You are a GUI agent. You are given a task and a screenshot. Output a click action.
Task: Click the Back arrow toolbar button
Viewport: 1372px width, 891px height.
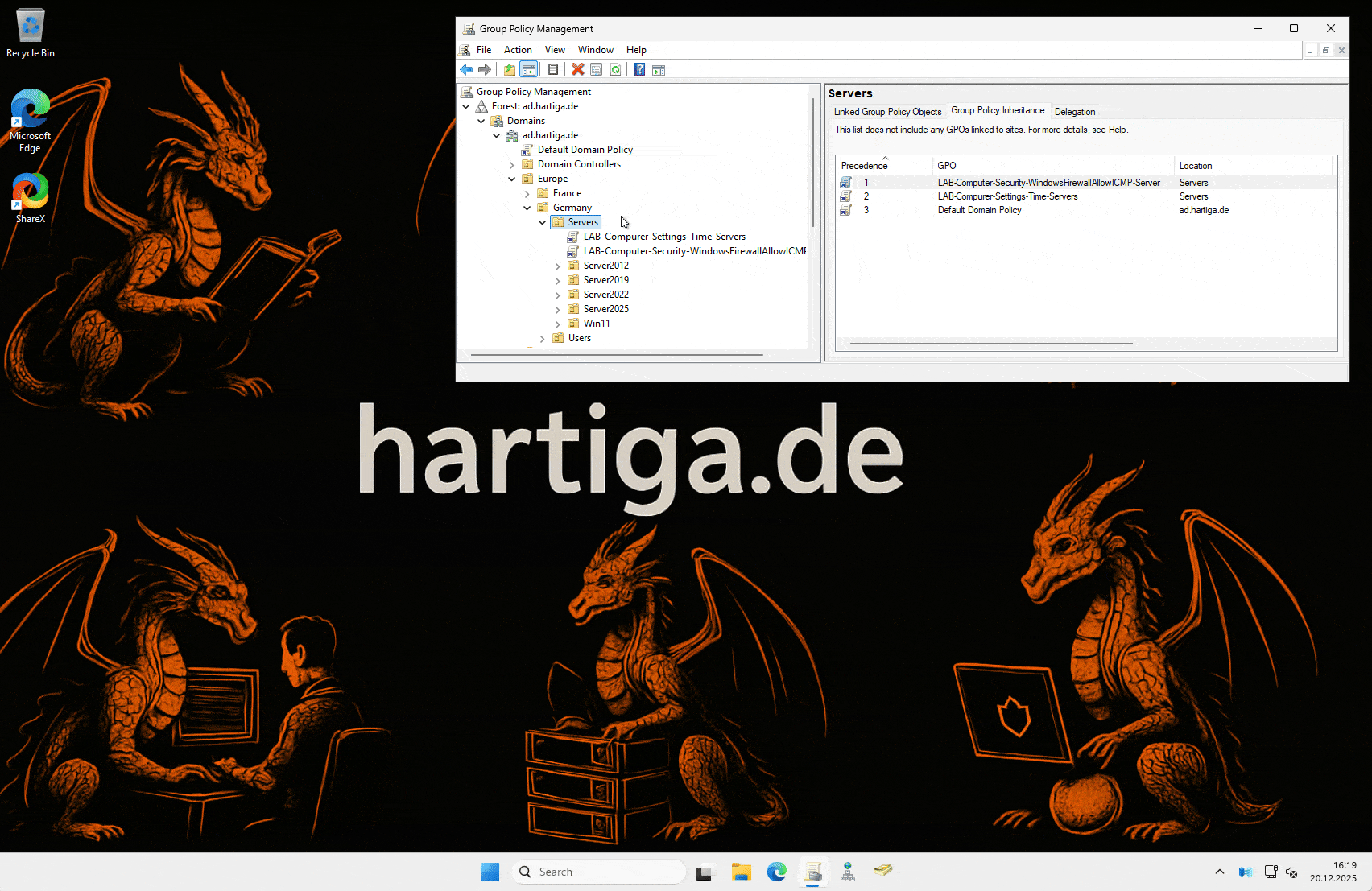466,70
